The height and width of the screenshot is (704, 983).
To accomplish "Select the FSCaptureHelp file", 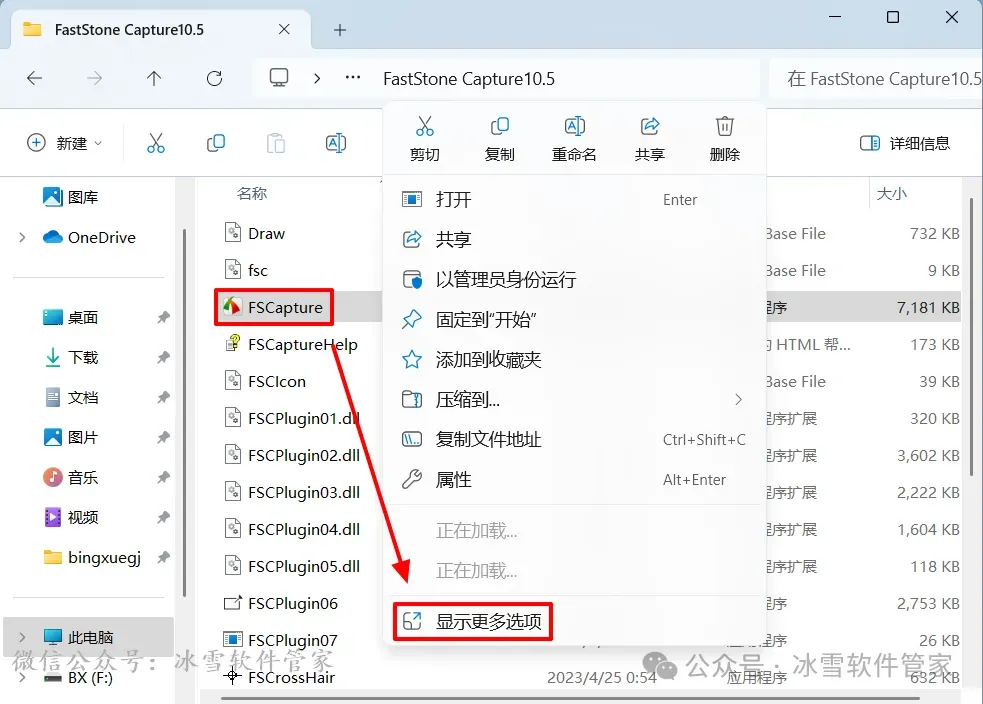I will click(x=291, y=344).
